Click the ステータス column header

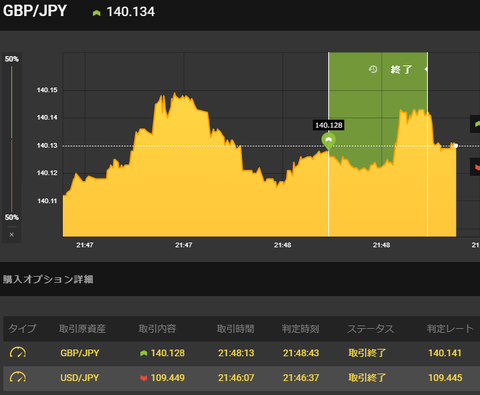(x=371, y=329)
